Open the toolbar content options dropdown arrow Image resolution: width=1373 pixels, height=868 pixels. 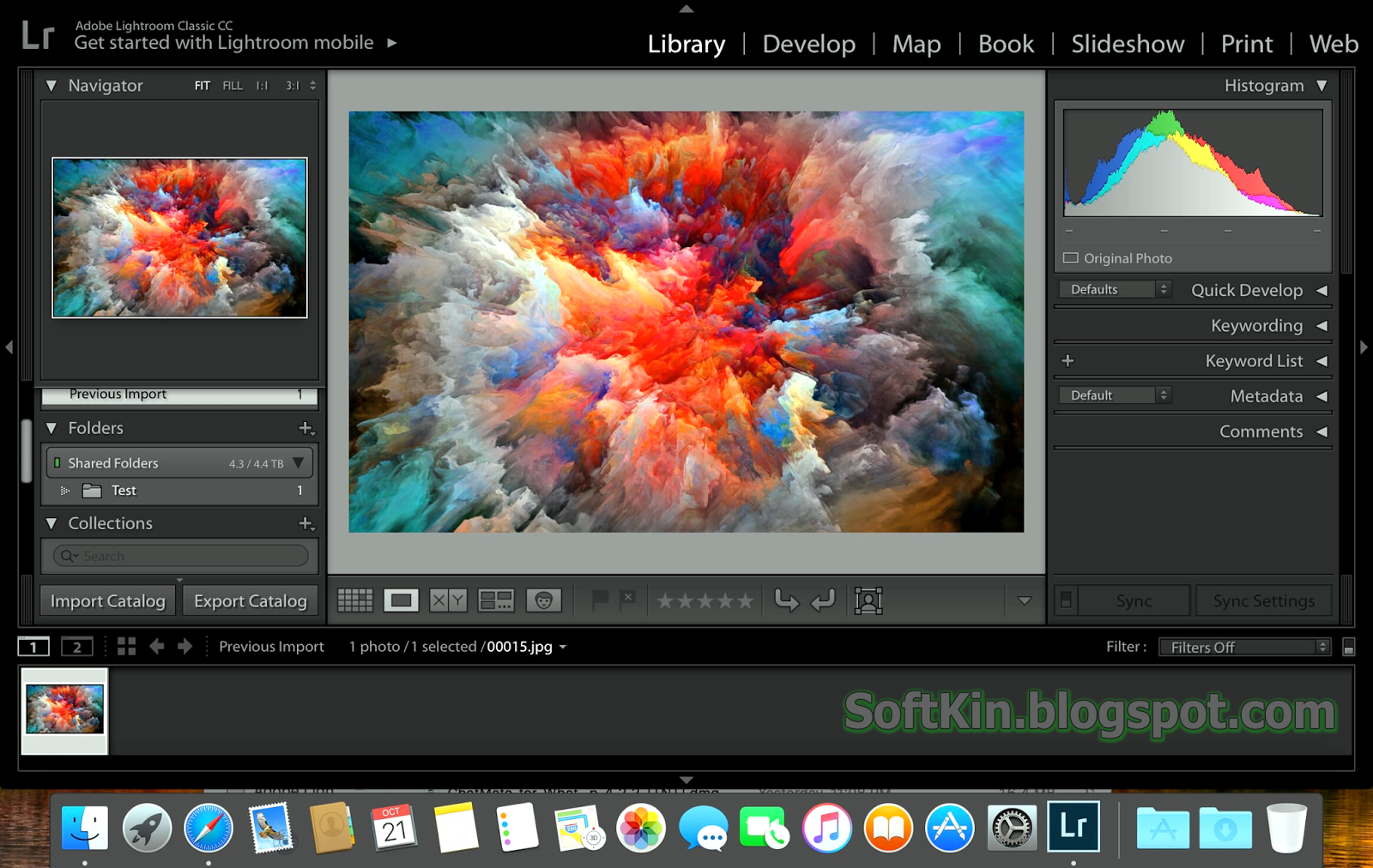pos(1025,600)
